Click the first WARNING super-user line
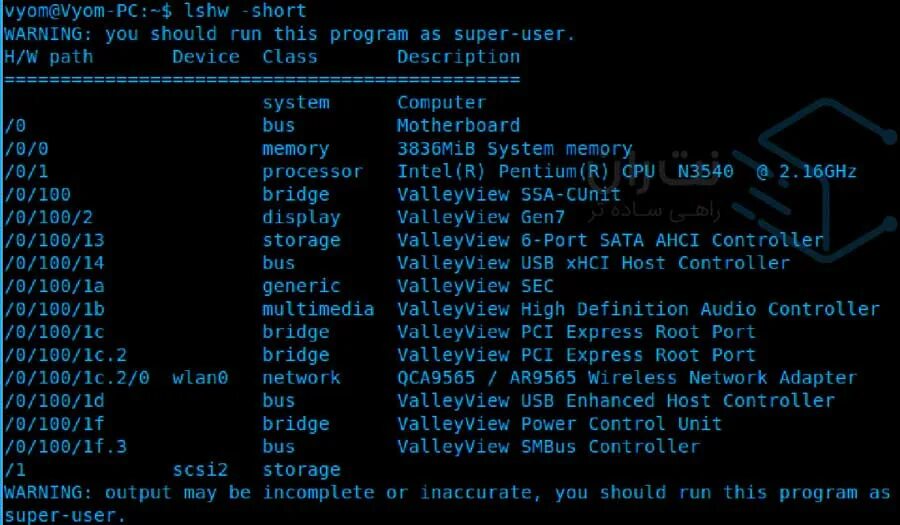Image resolution: width=900 pixels, height=525 pixels. coord(290,34)
